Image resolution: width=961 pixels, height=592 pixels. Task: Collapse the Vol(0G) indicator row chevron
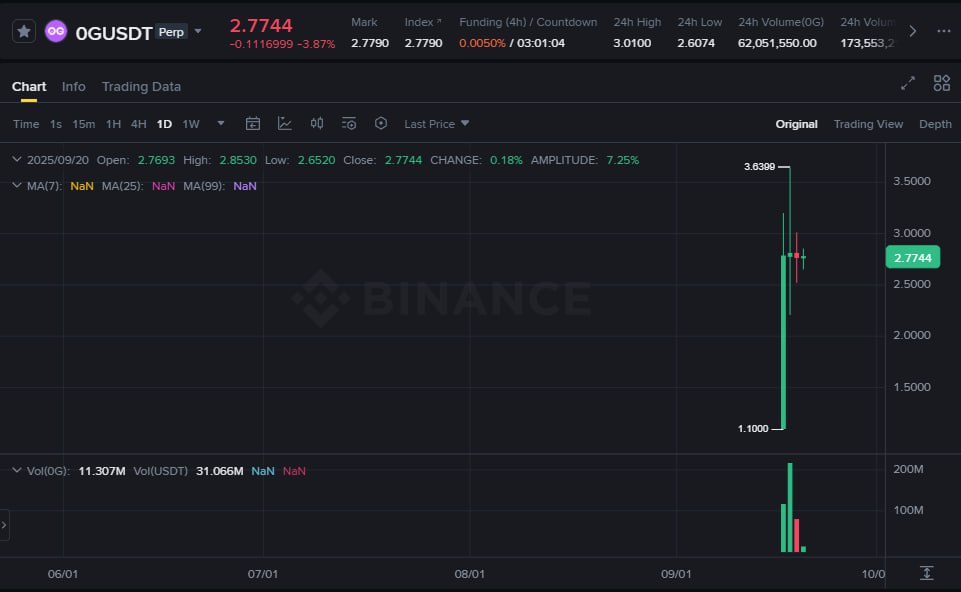coord(17,470)
